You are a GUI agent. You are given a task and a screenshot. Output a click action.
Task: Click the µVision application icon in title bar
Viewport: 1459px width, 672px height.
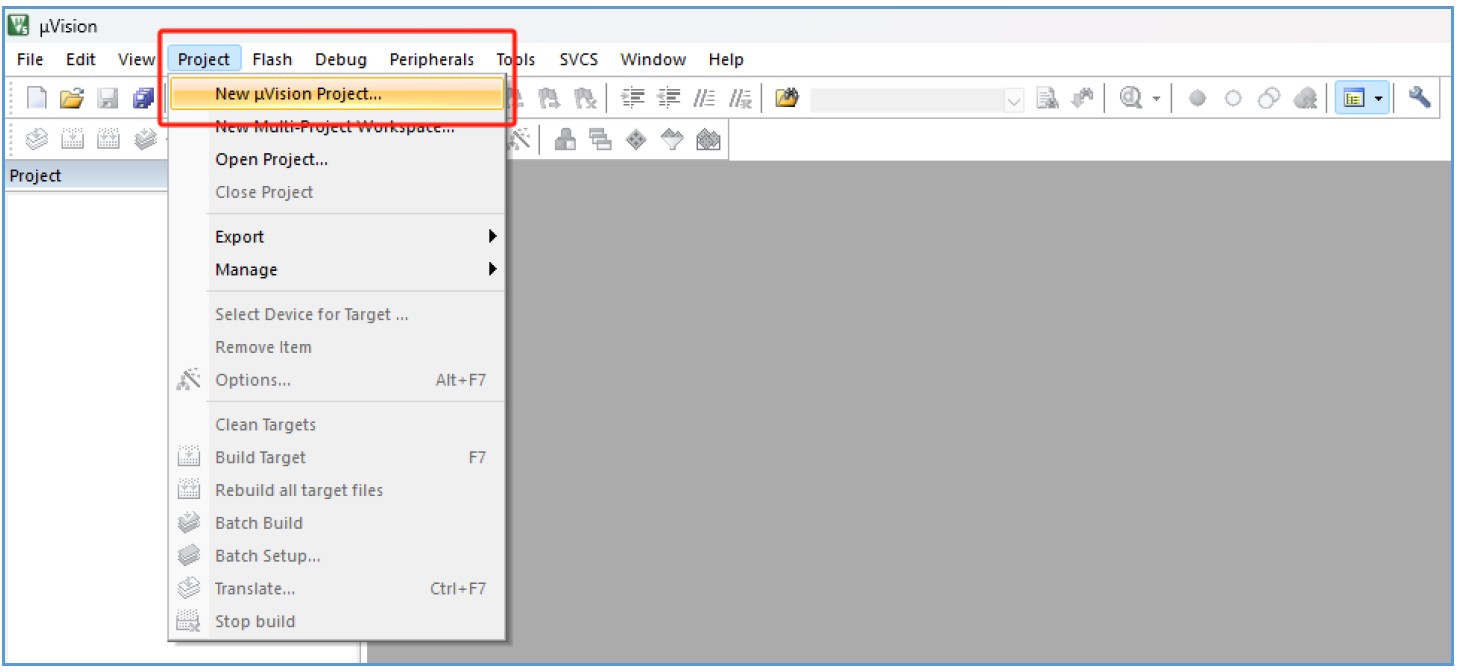pyautogui.click(x=19, y=26)
